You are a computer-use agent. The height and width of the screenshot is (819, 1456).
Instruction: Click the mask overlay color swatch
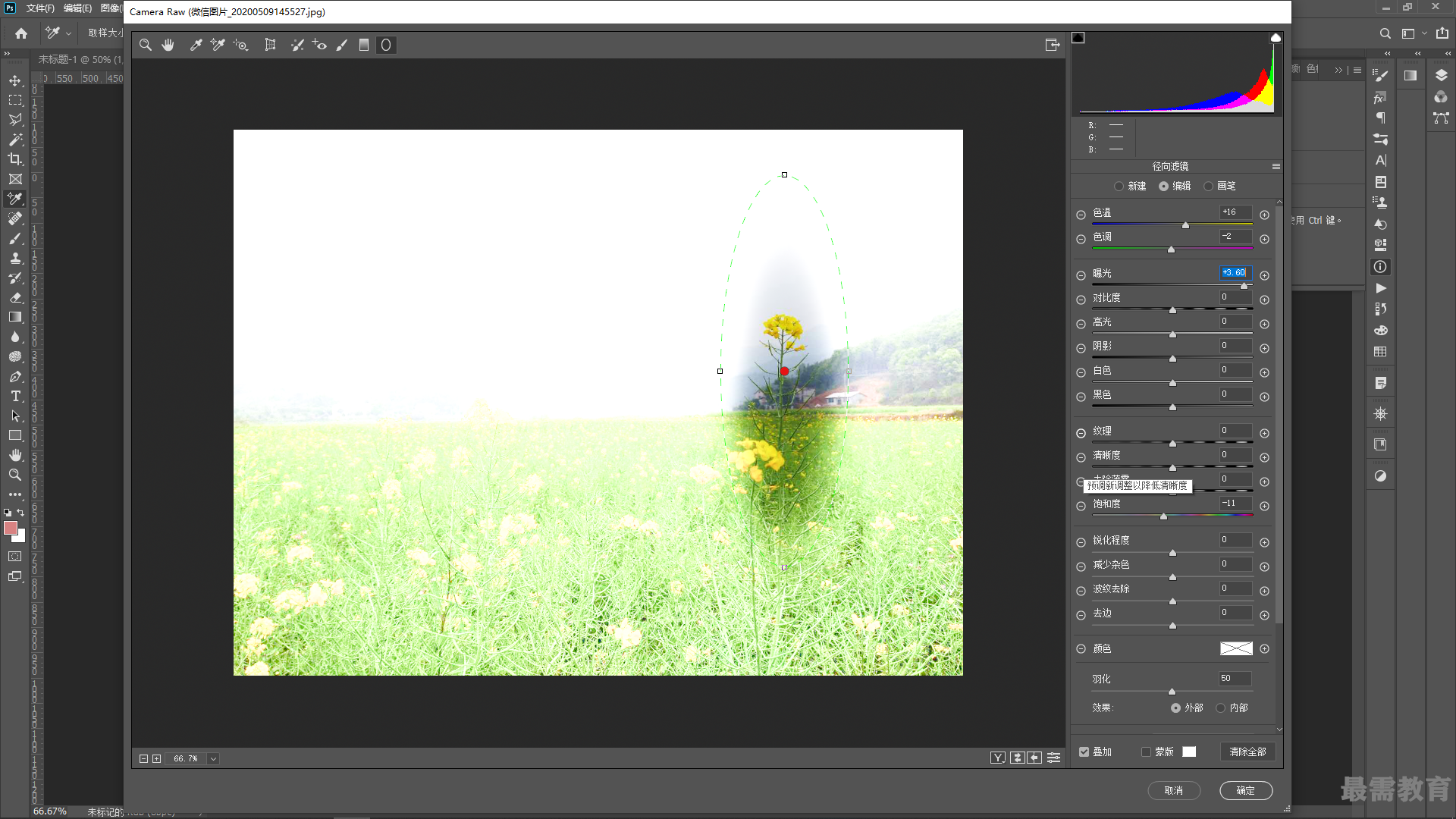tap(1189, 752)
